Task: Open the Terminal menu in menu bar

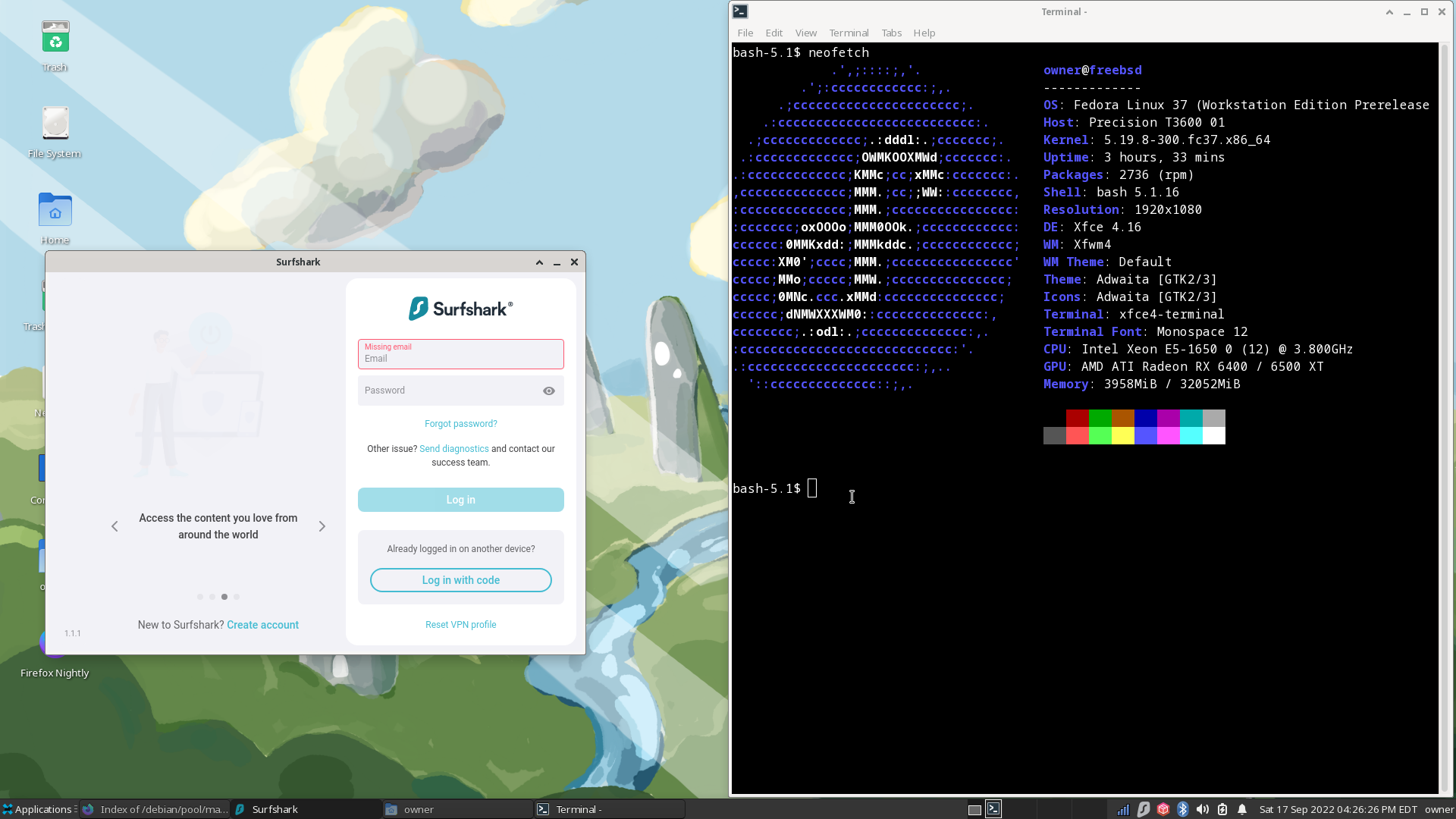Action: click(x=849, y=33)
